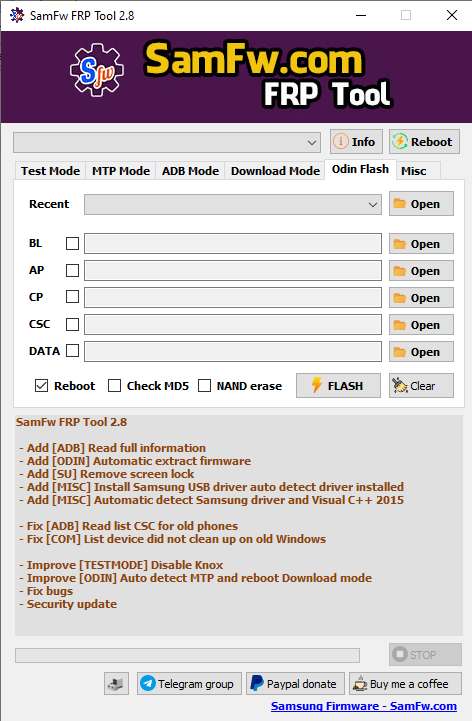Uncheck the Reboot after flash option
The width and height of the screenshot is (472, 721).
(41, 385)
